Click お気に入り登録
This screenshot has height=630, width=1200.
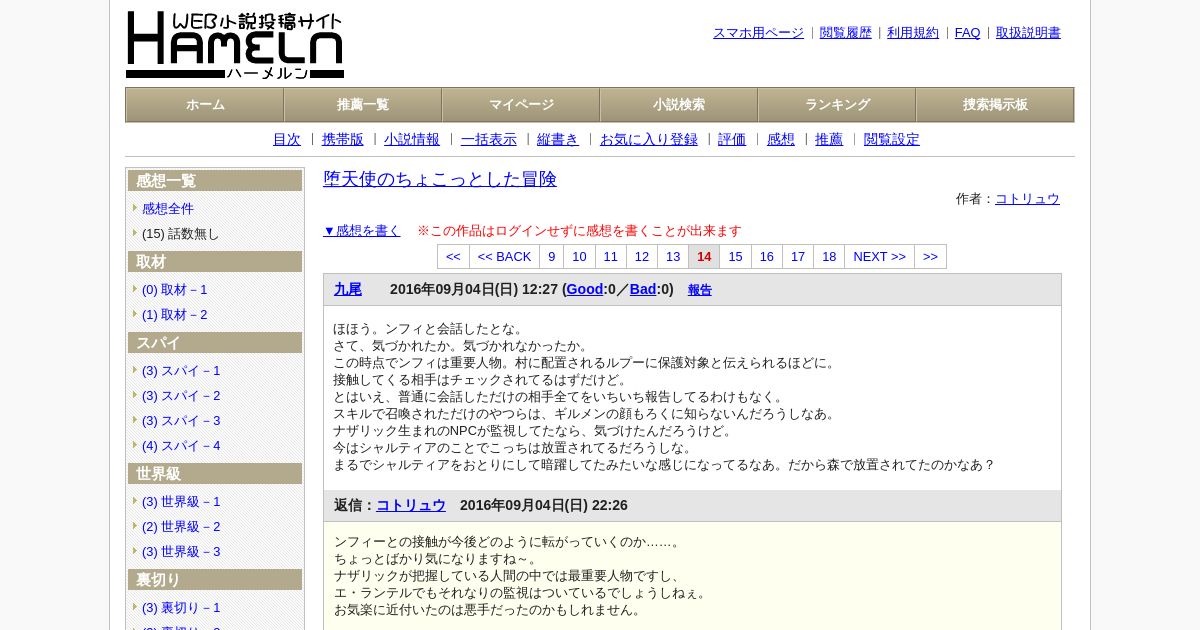(649, 140)
